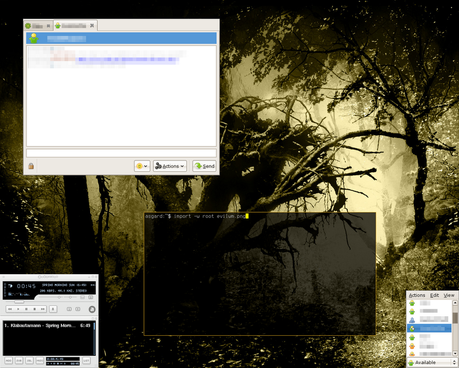Select the Klabautamann Spring Morning playlist entry

48,325
